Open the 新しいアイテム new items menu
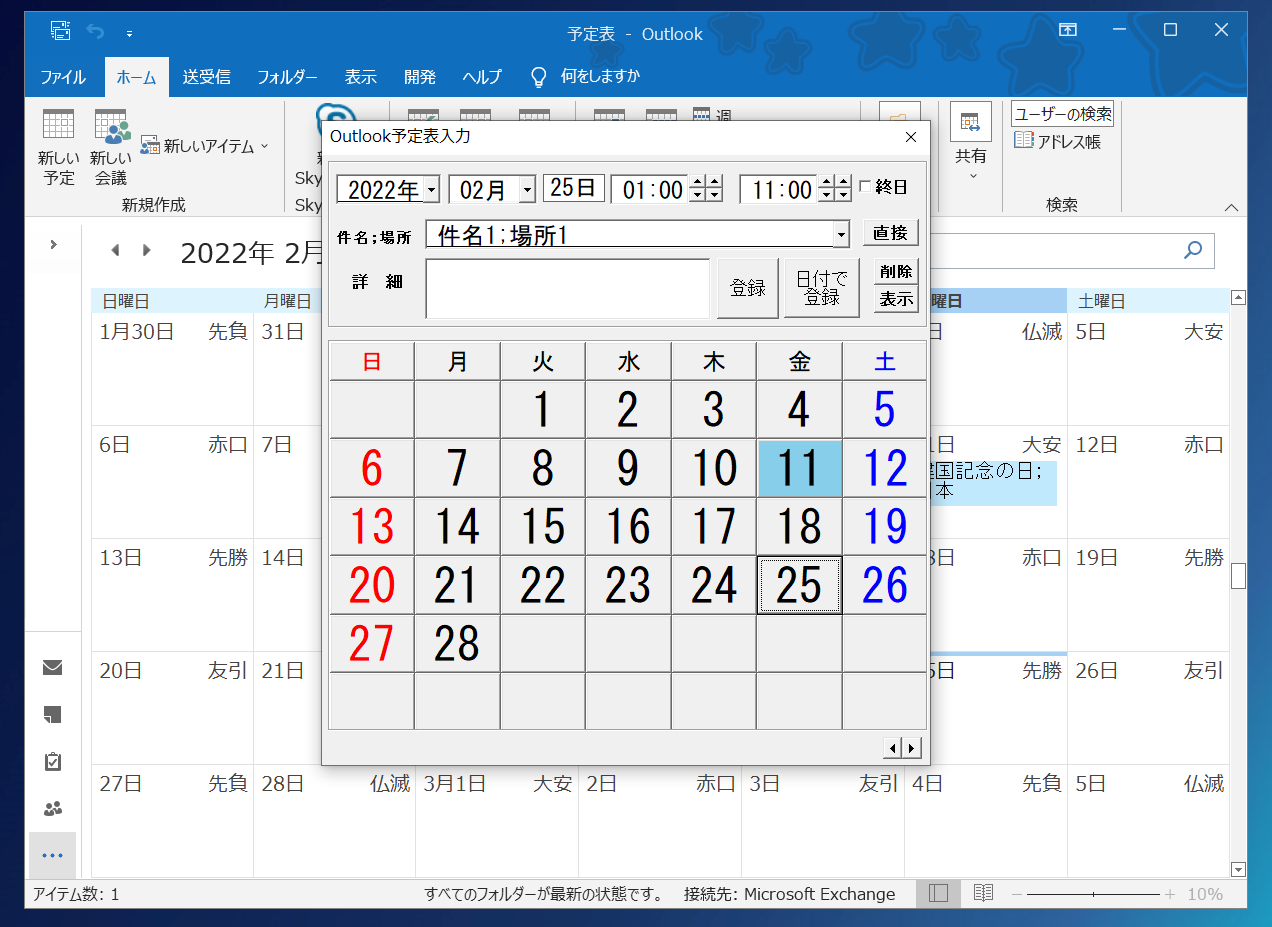Screen dimensions: 1272x927 pos(205,146)
